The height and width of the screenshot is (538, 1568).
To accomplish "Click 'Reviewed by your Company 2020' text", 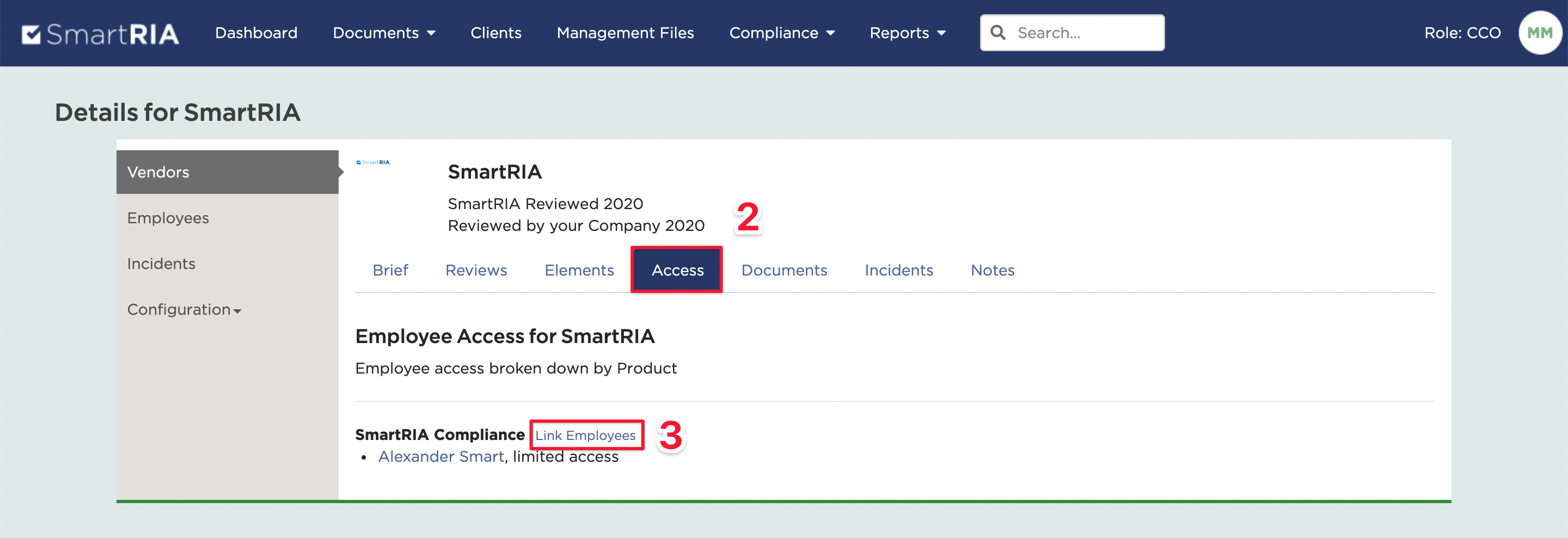I will [x=576, y=226].
